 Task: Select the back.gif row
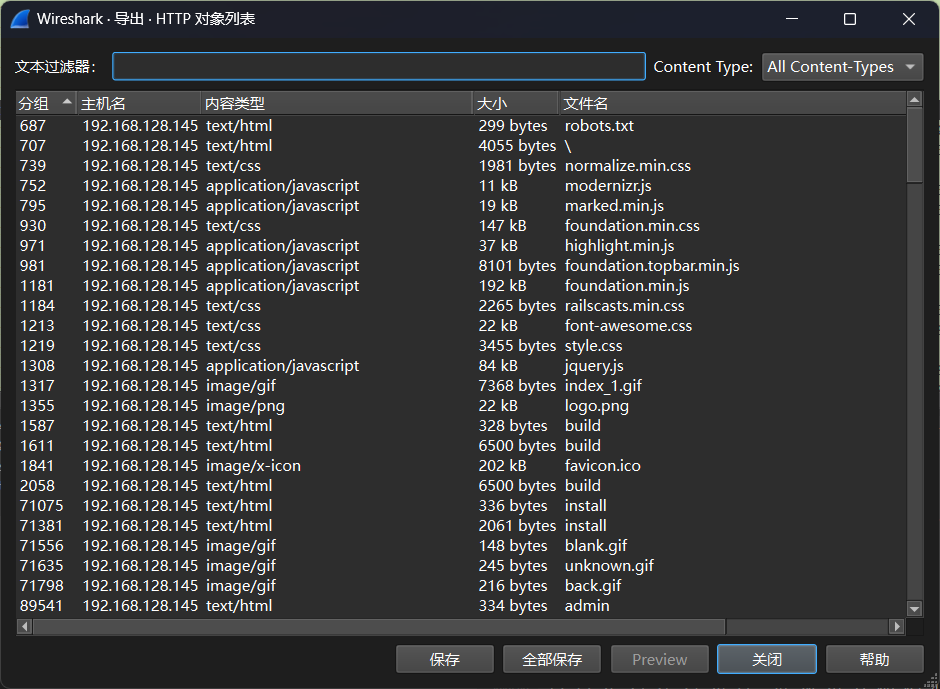tap(461, 585)
